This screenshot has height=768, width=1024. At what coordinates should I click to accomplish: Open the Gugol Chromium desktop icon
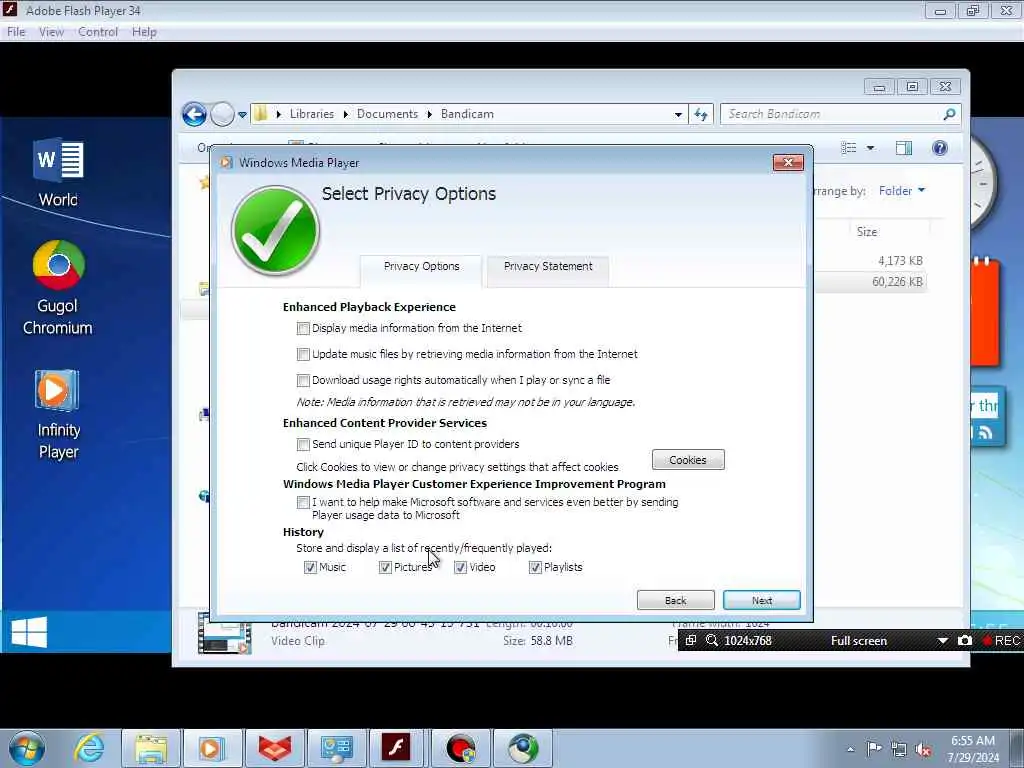tap(58, 287)
